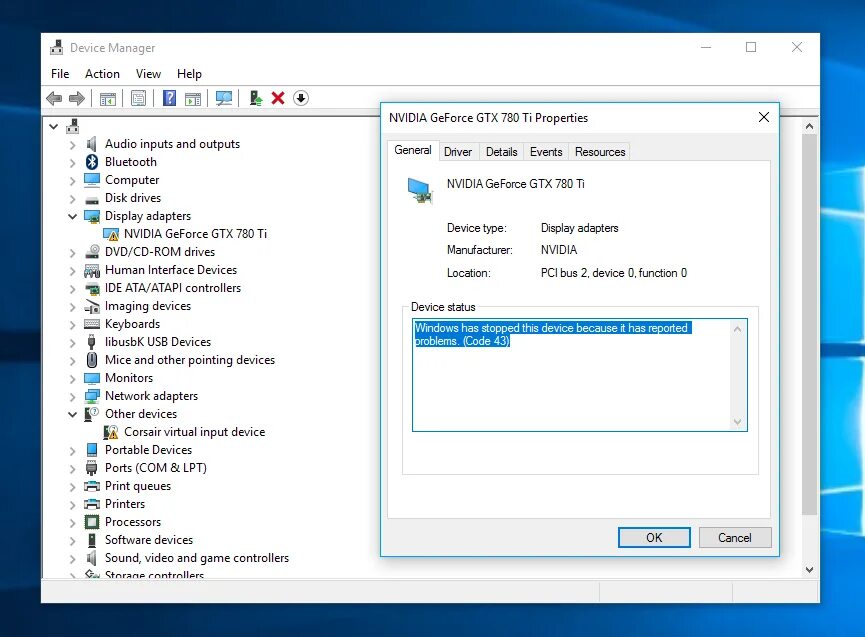
Task: Click the NVIDIA GeForce warning icon in tree
Action: [111, 234]
